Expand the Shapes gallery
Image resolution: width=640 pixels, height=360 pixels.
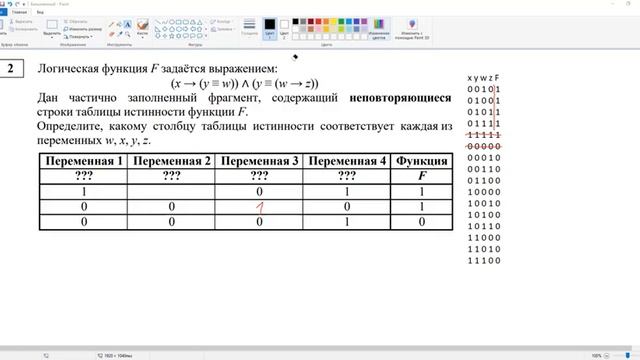pyautogui.click(x=206, y=36)
